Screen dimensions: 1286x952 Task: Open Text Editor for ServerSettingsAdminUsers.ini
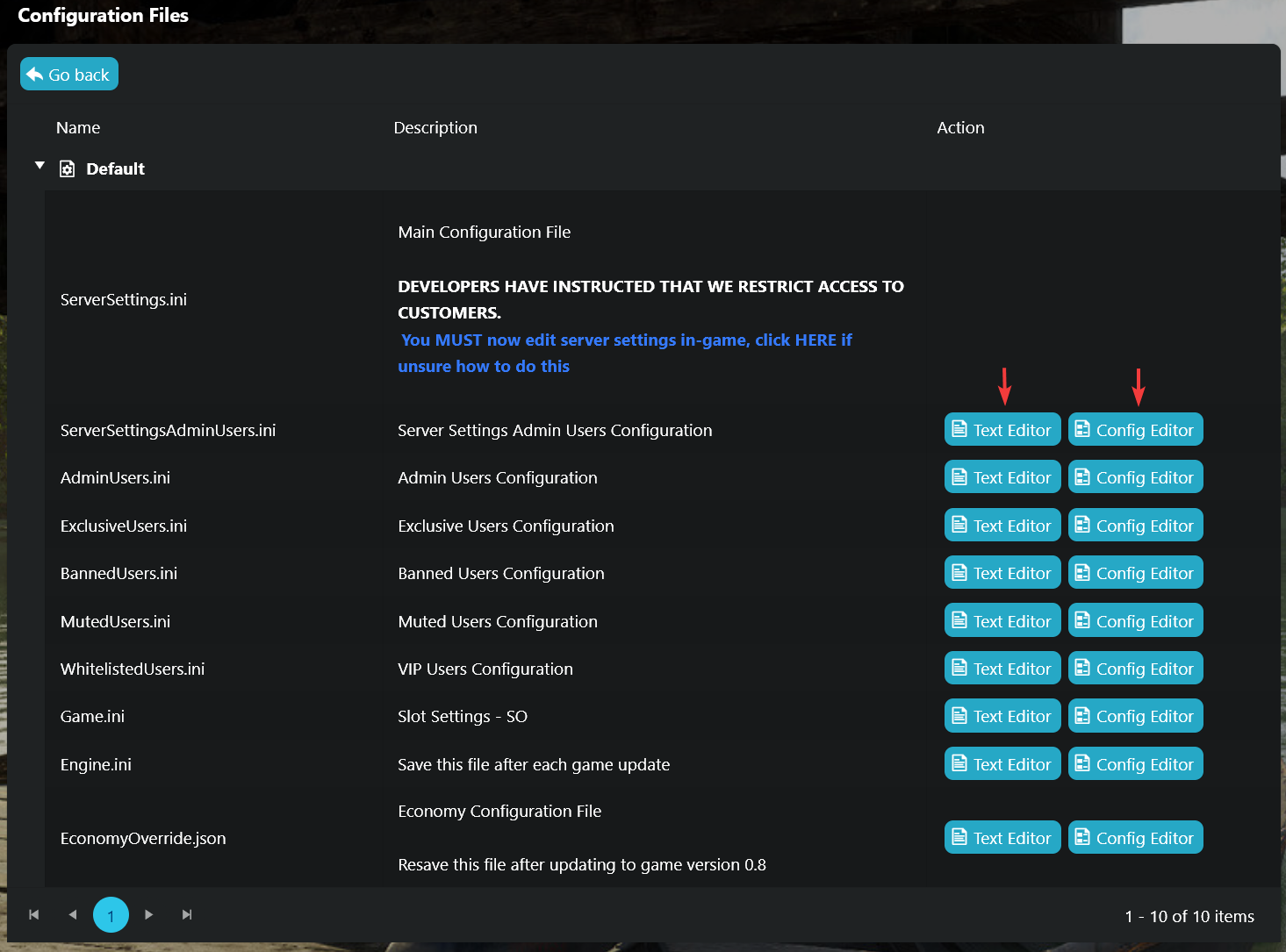pos(1002,430)
